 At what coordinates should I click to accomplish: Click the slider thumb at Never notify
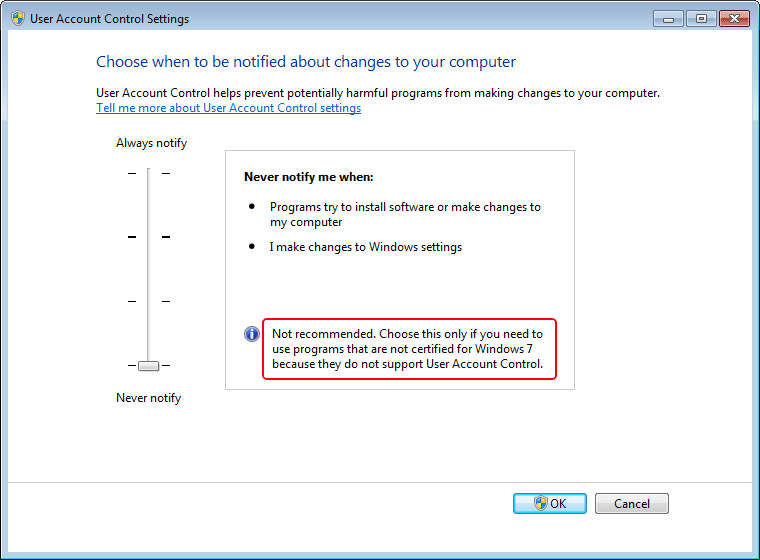[148, 366]
